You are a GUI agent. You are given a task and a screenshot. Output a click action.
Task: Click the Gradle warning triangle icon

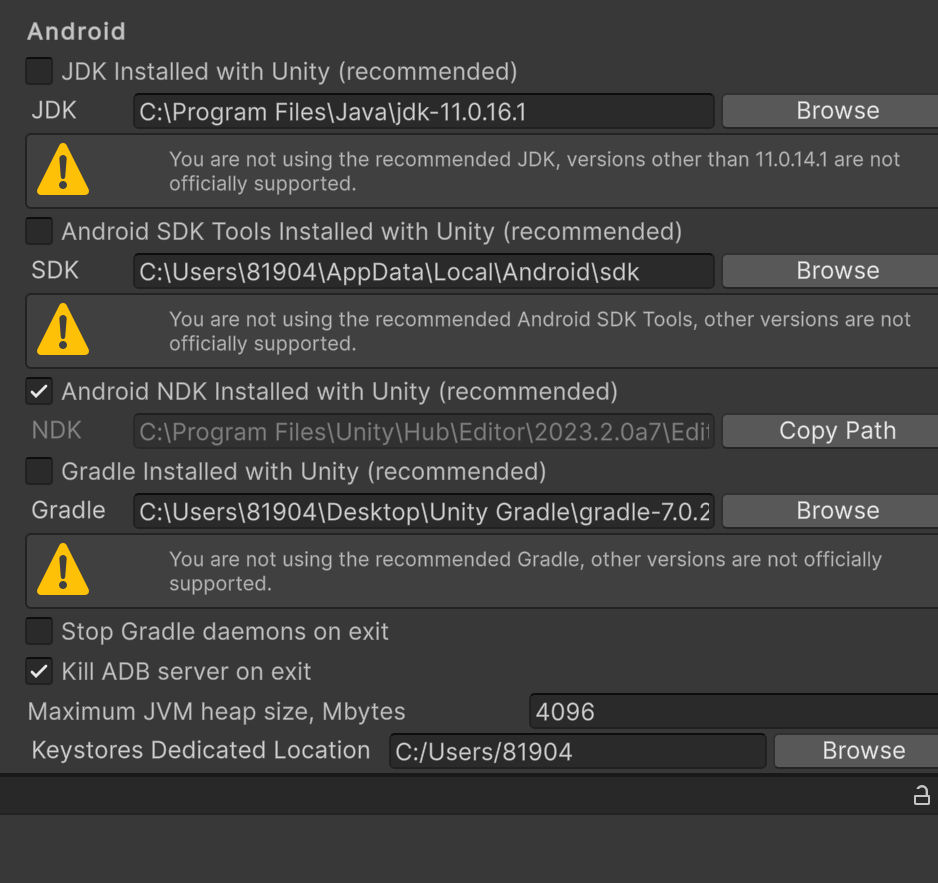[62, 570]
